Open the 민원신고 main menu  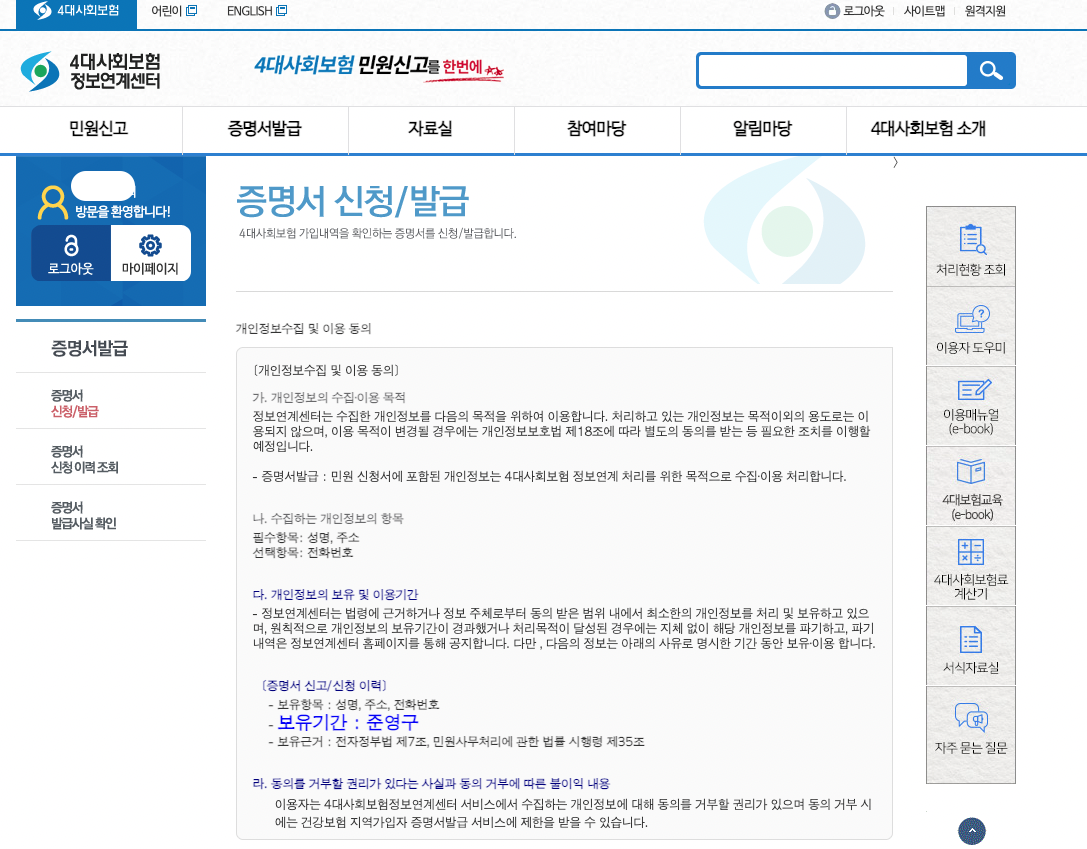coord(98,129)
